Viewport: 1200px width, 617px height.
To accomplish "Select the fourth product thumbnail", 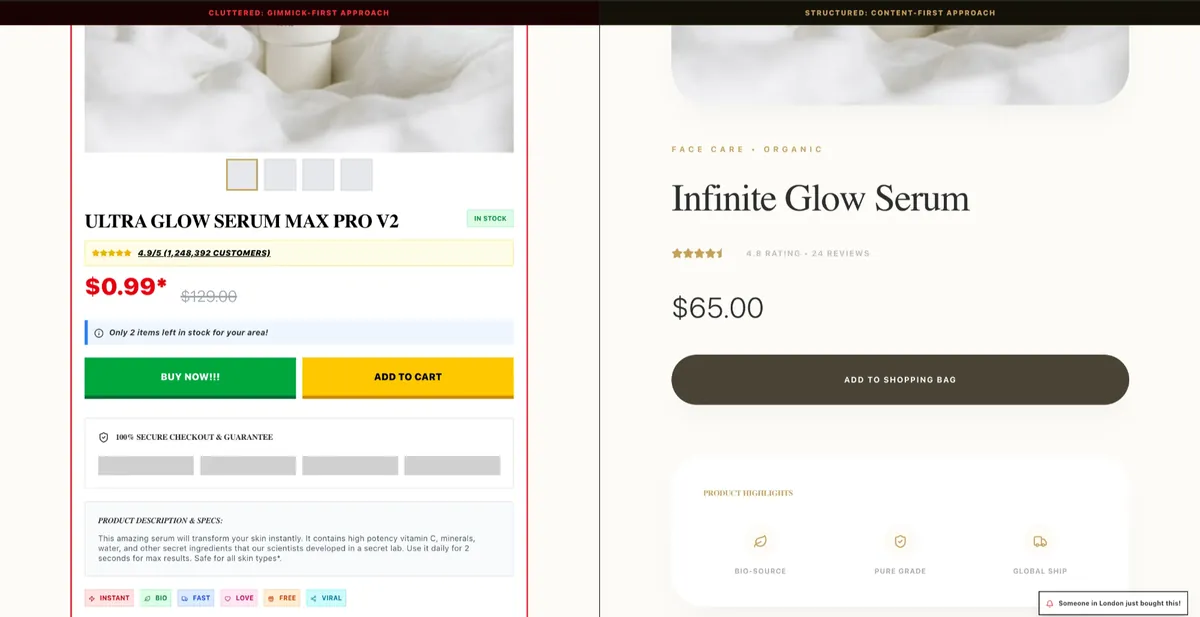I will (356, 175).
